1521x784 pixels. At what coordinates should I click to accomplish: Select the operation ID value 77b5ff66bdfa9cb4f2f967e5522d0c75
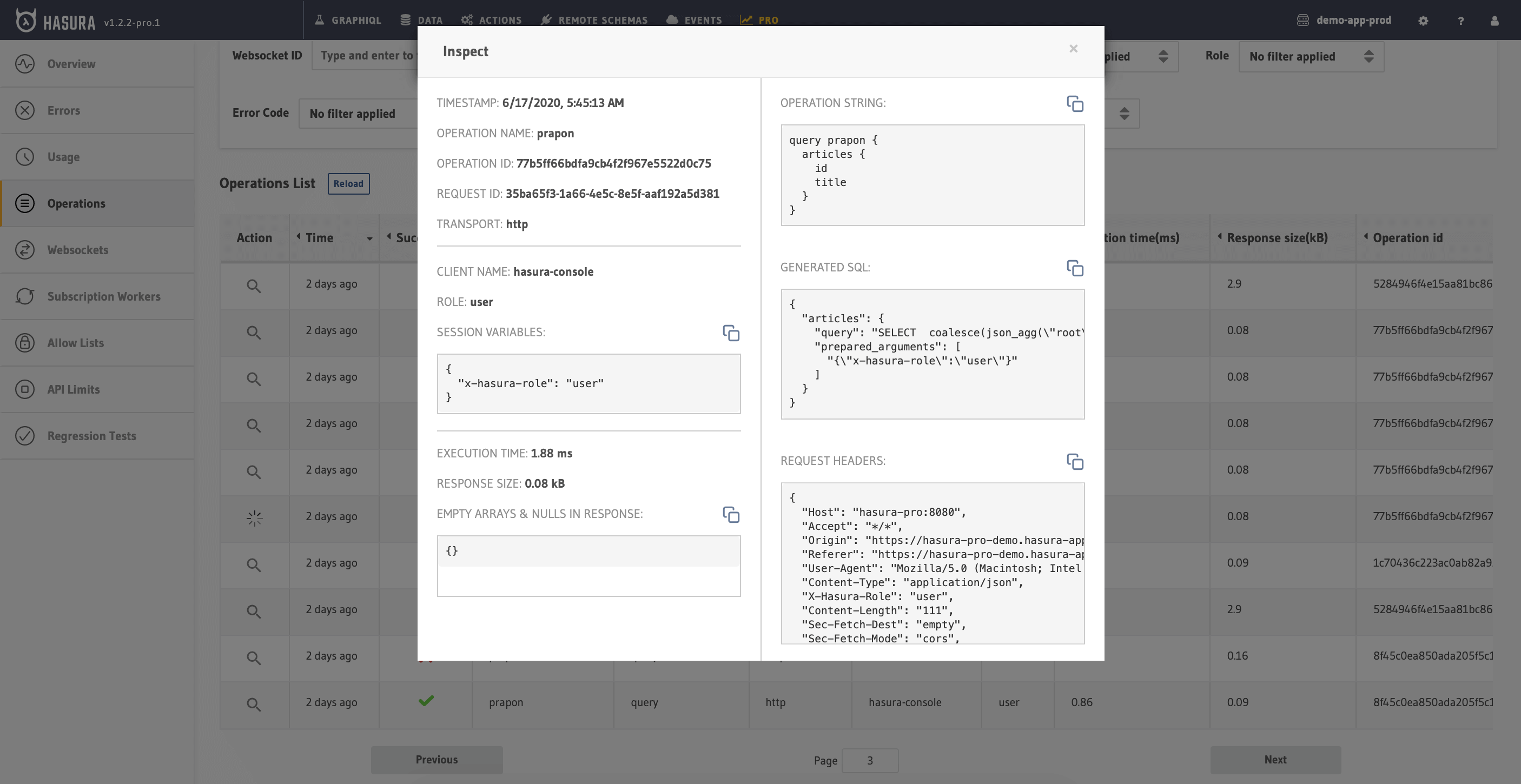pos(613,163)
